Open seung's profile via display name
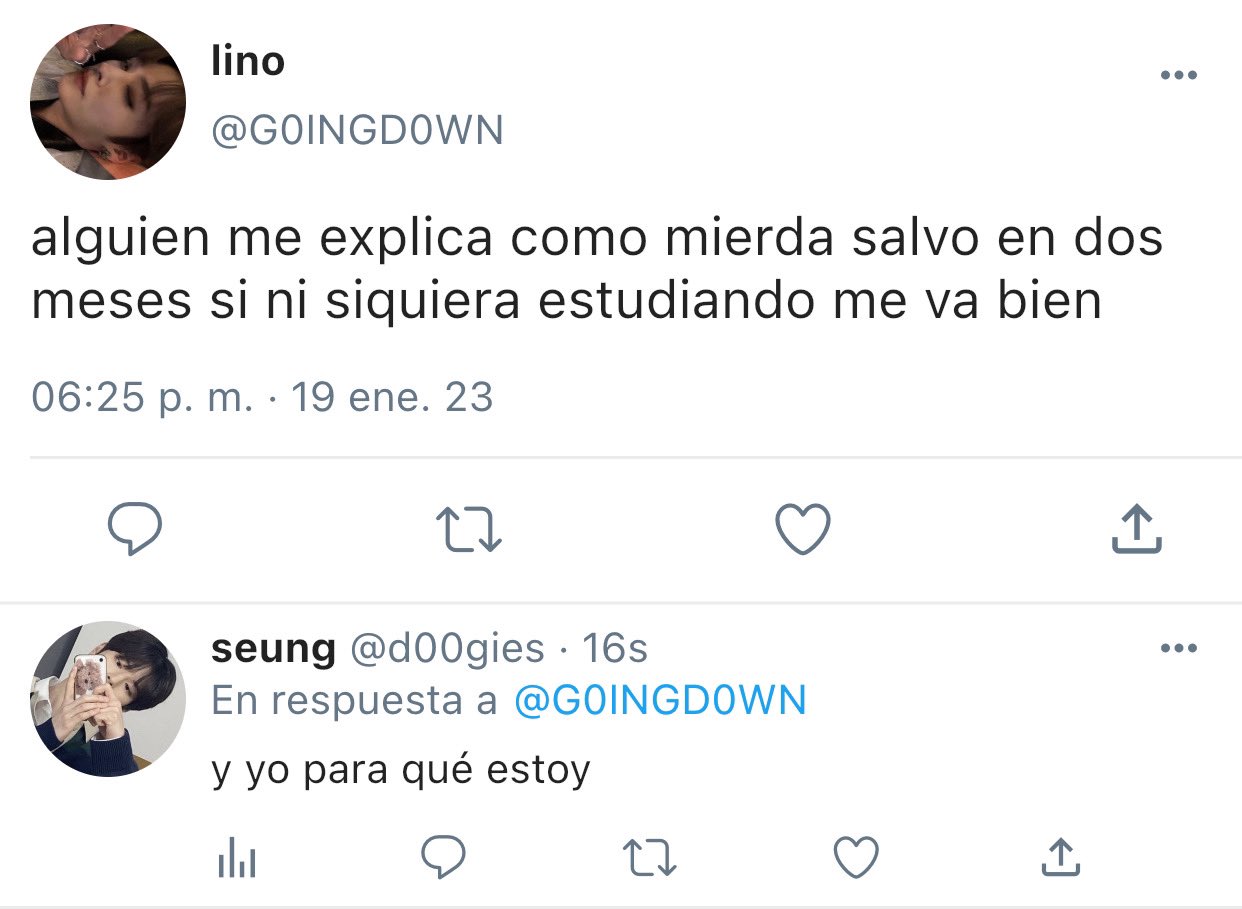Viewport: 1242px width, 909px height. coord(274,650)
